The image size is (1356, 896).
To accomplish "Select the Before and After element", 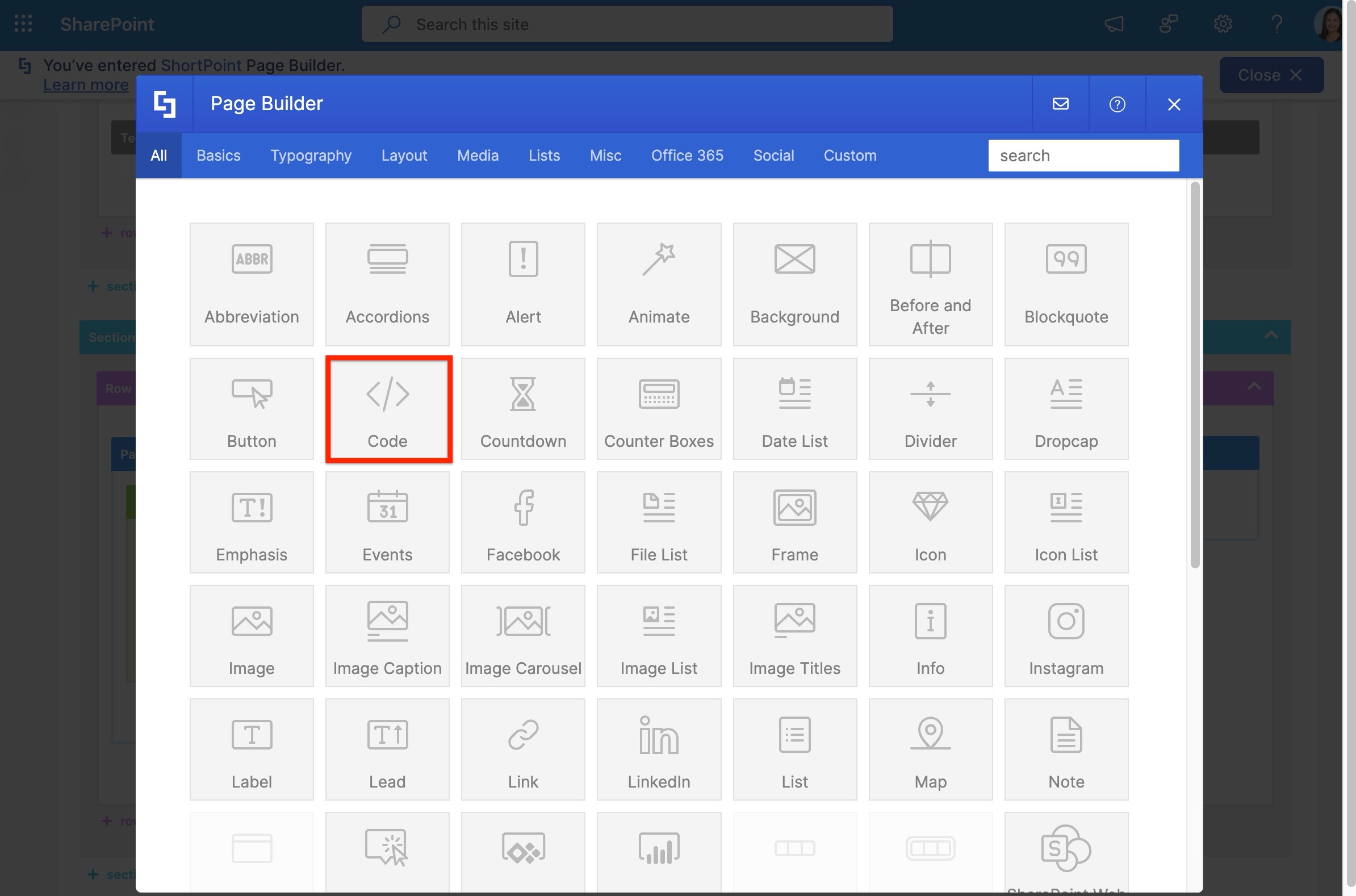I will pos(930,284).
